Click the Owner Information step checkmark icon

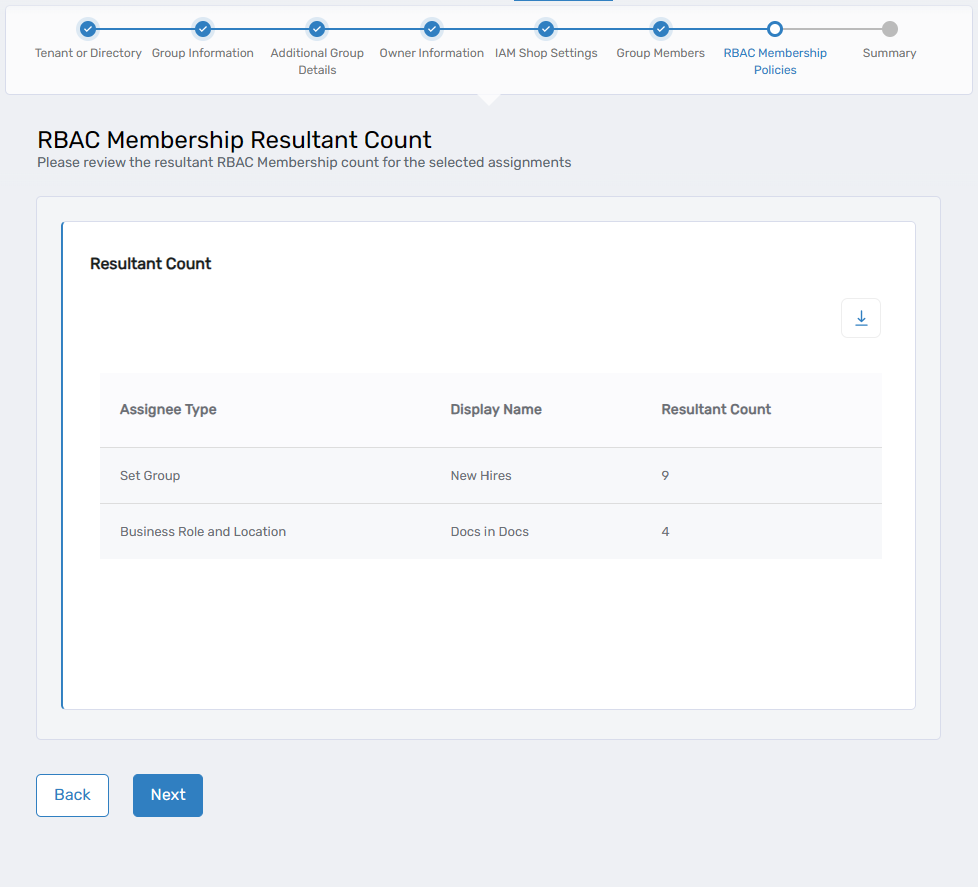[x=432, y=29]
